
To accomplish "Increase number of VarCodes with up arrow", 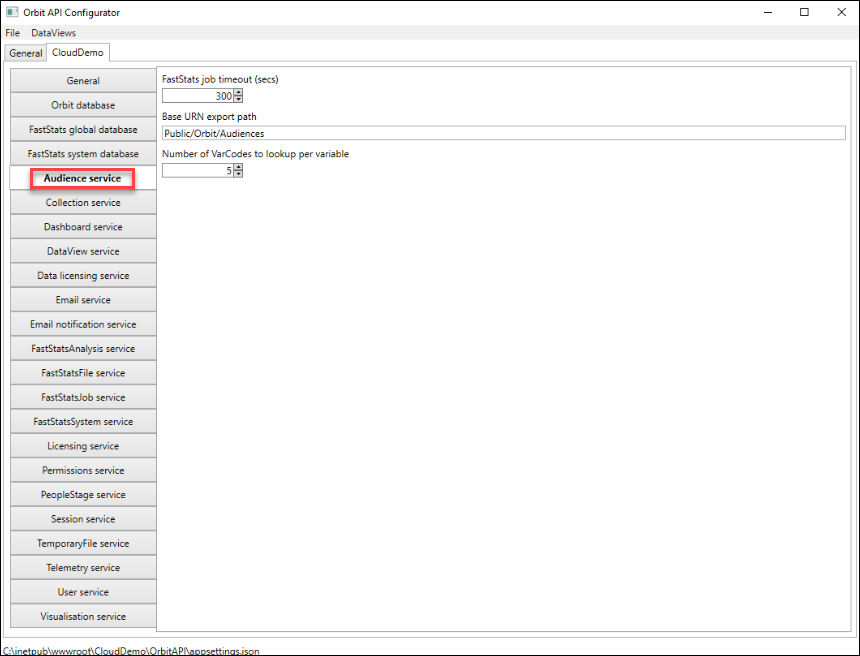I will click(x=238, y=167).
